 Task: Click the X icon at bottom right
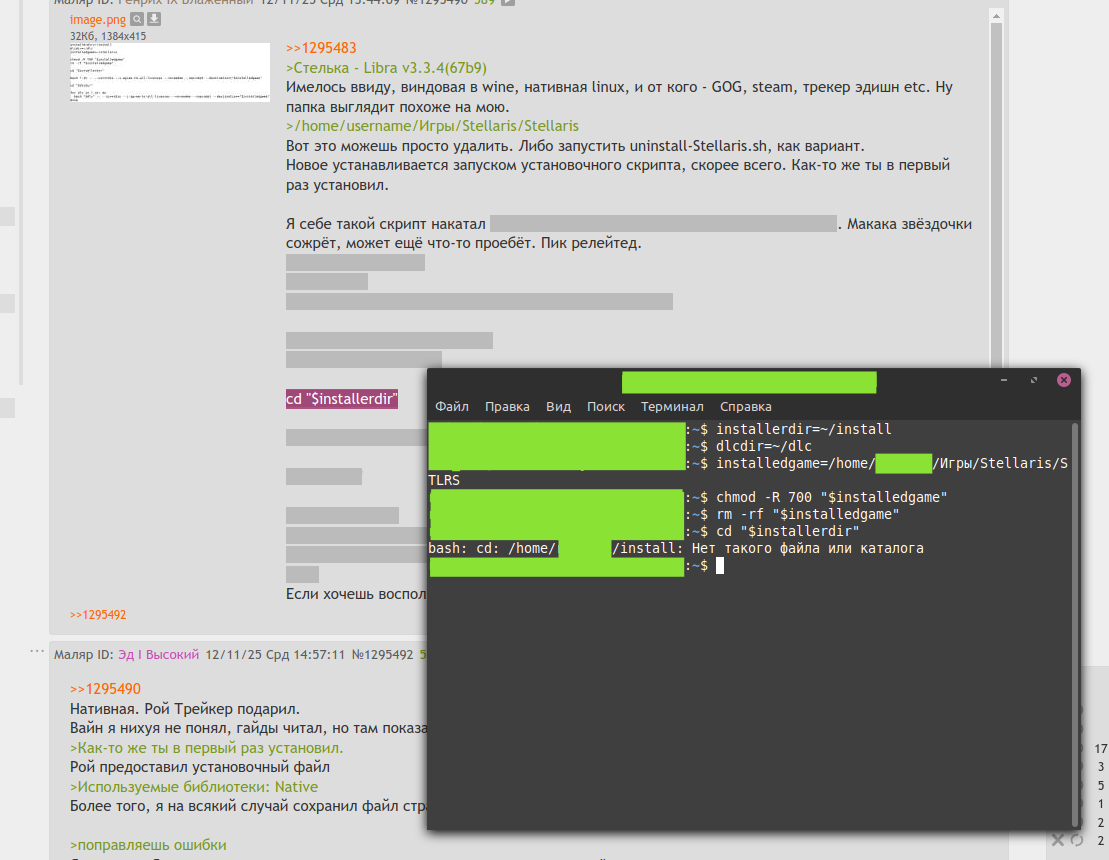pyautogui.click(x=1057, y=840)
